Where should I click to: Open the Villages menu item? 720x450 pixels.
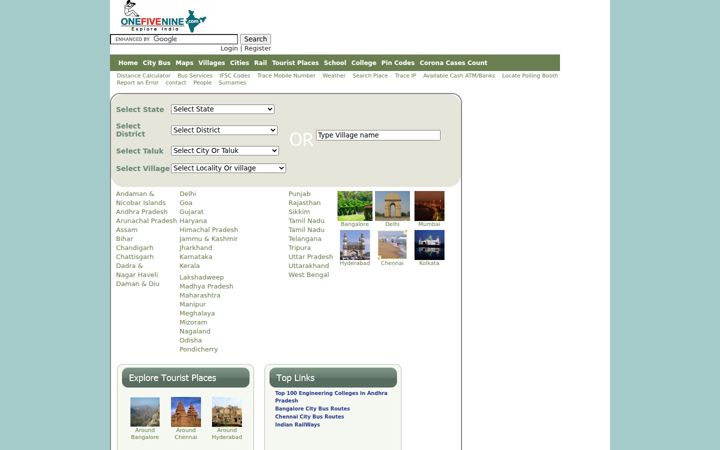[212, 63]
